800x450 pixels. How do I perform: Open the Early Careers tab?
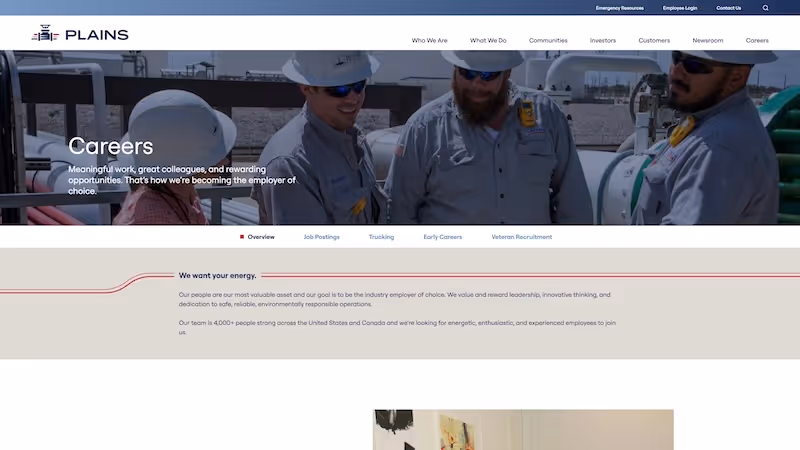[x=442, y=237]
